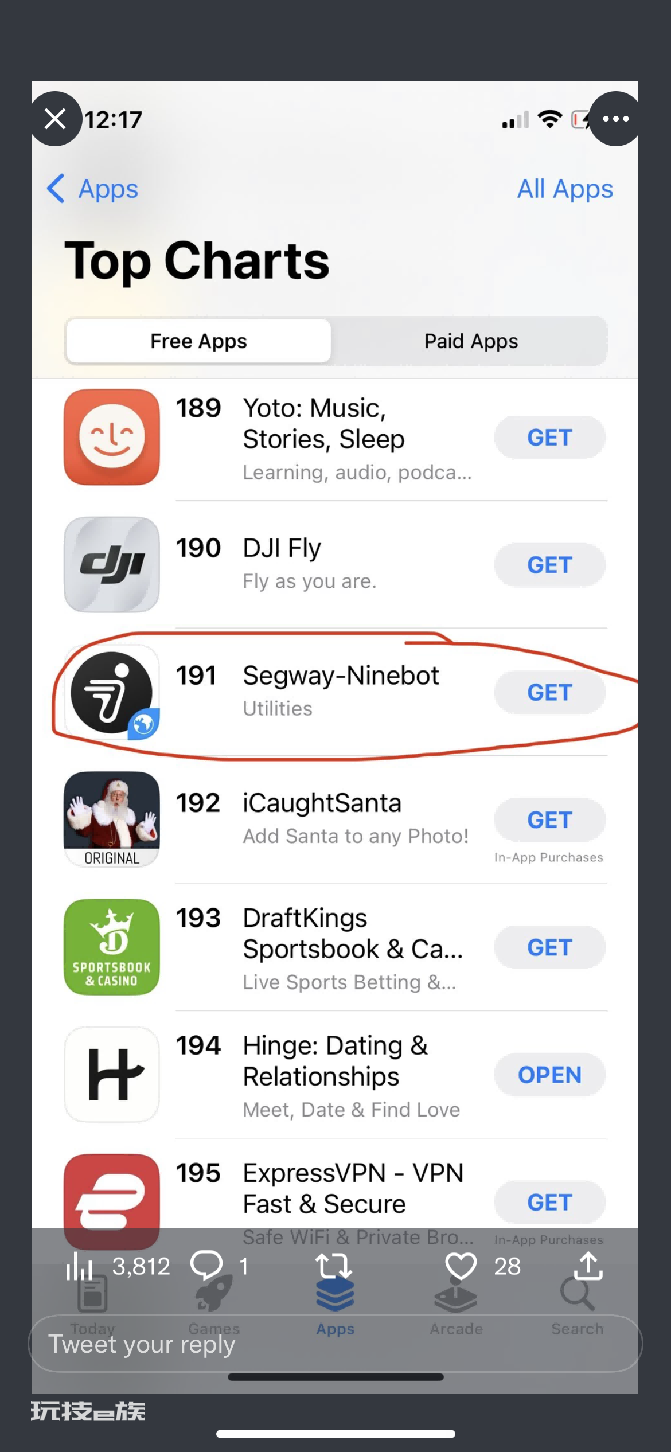Click the Tweet your reply field
The width and height of the screenshot is (671, 1452).
[335, 1343]
